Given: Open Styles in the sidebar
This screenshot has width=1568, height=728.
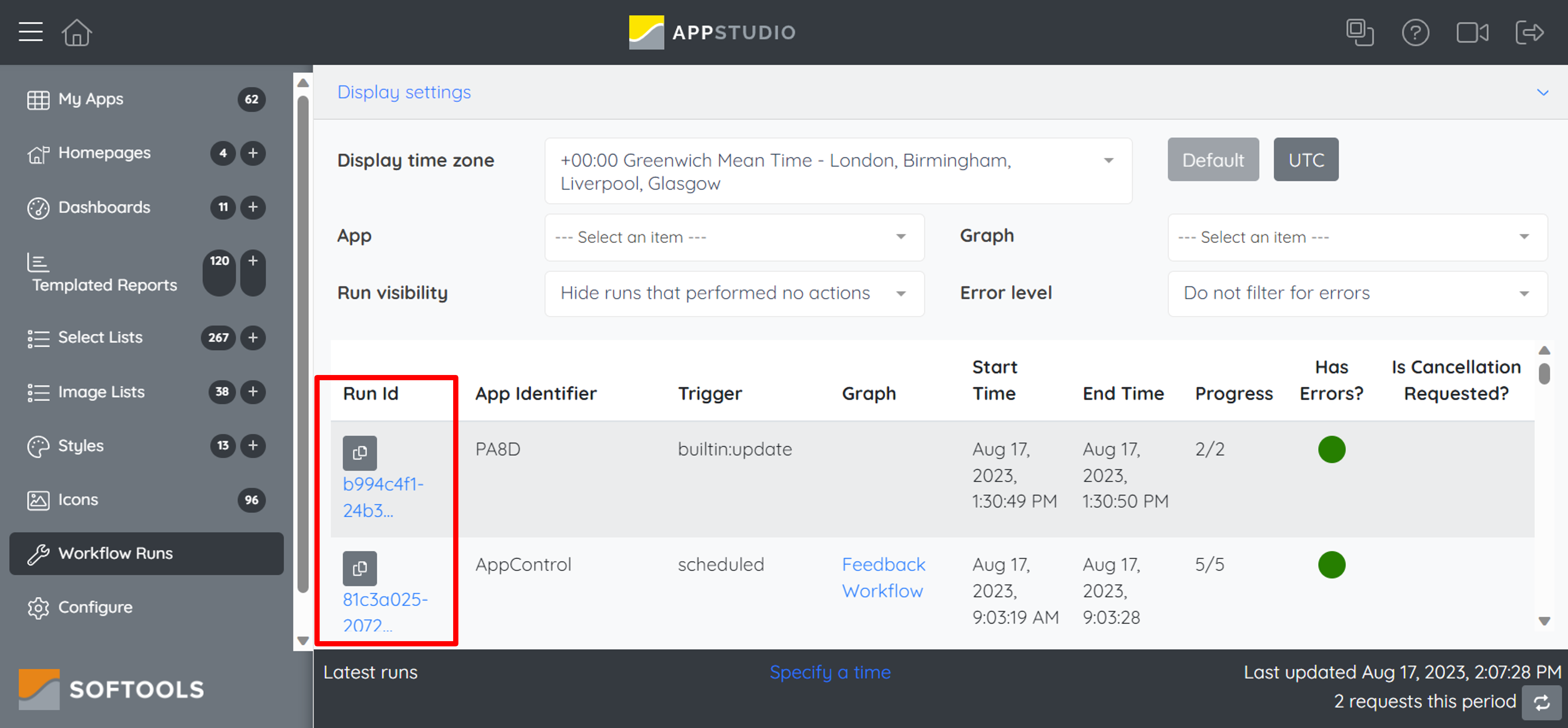Looking at the screenshot, I should pos(80,445).
